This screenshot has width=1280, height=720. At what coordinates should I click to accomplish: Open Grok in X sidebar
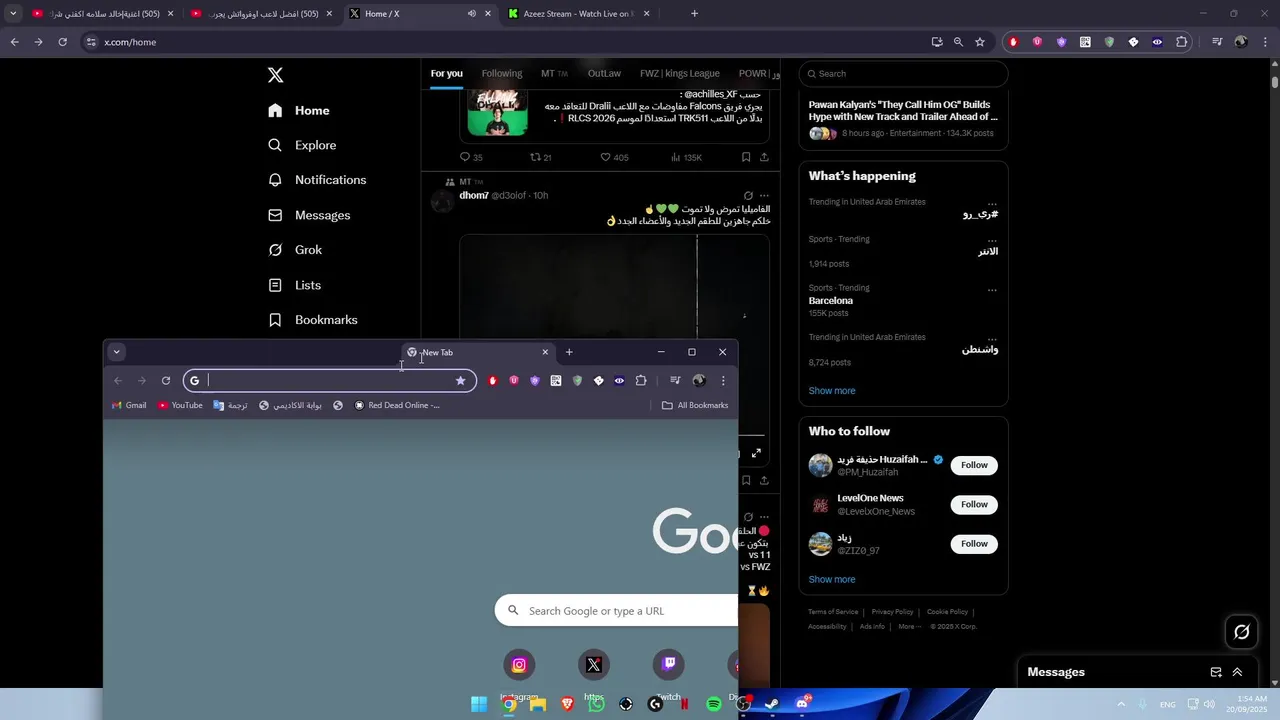coord(295,250)
